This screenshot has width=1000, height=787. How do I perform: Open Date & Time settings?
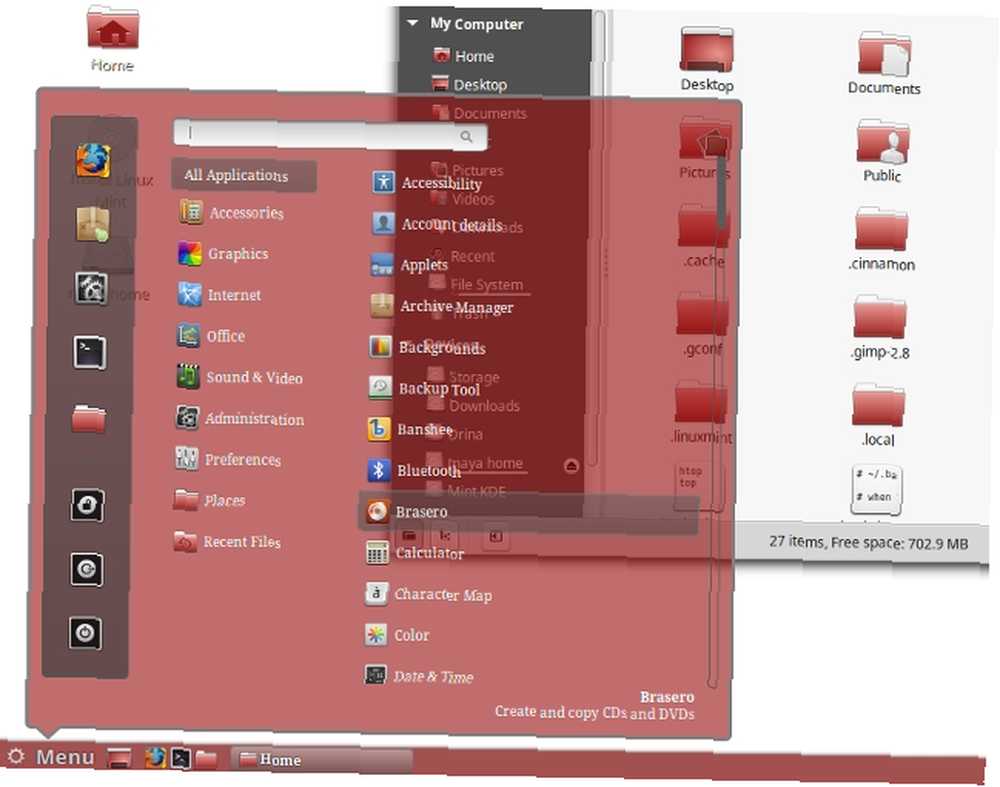[418, 675]
